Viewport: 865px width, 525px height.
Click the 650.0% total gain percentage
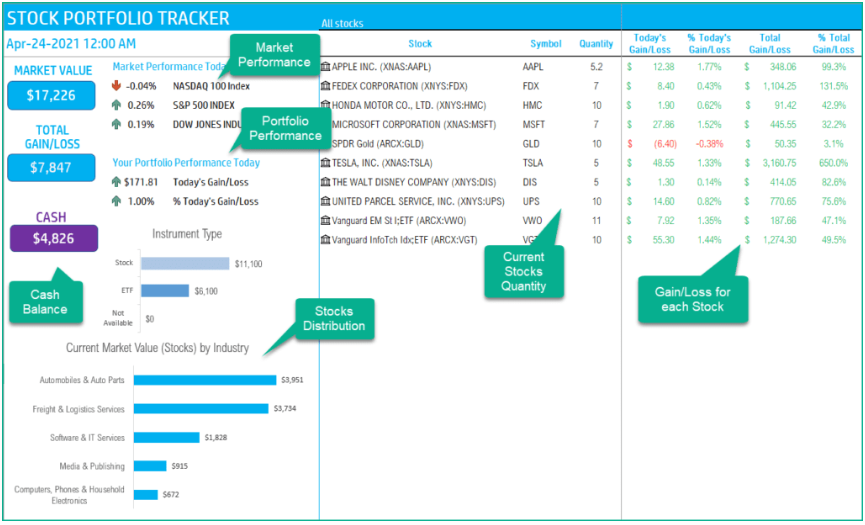834,163
